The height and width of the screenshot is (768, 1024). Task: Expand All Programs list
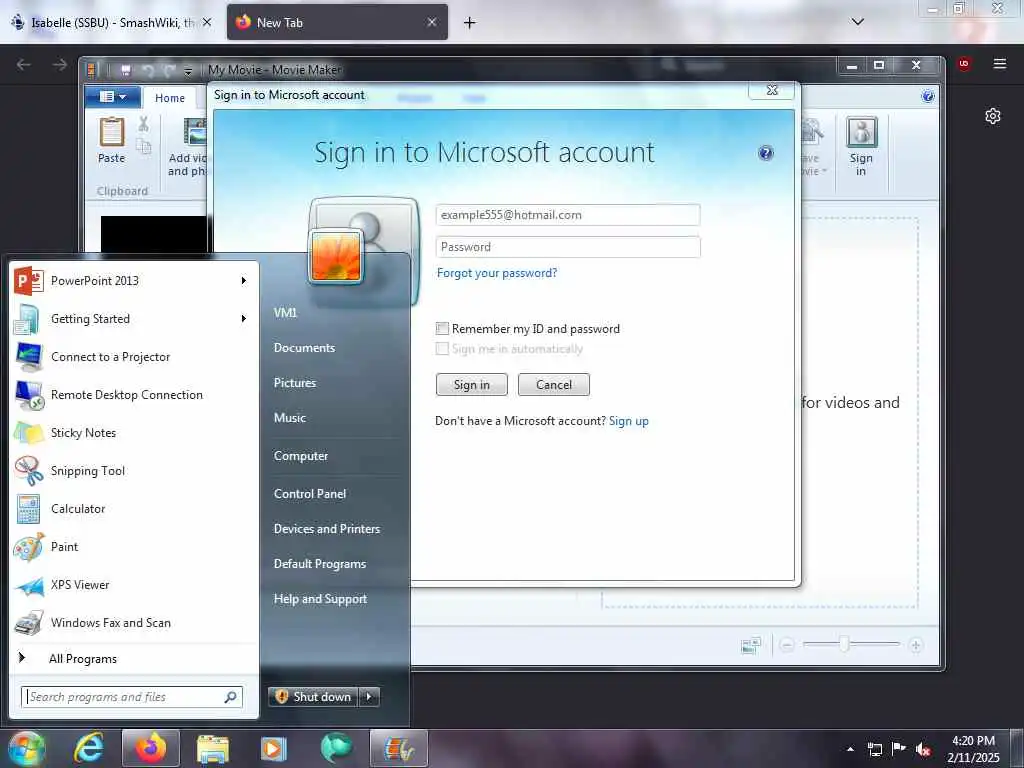[x=82, y=659]
